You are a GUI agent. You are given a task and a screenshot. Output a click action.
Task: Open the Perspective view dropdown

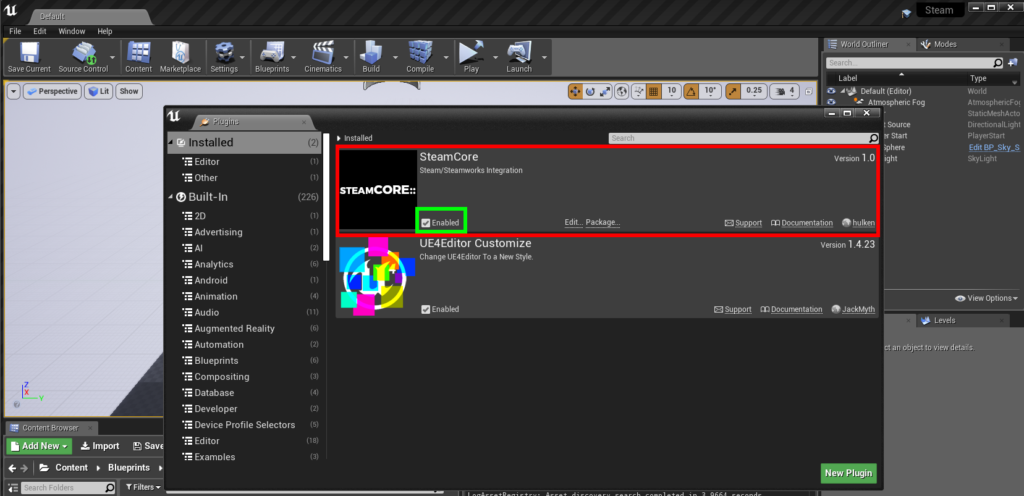pos(52,91)
